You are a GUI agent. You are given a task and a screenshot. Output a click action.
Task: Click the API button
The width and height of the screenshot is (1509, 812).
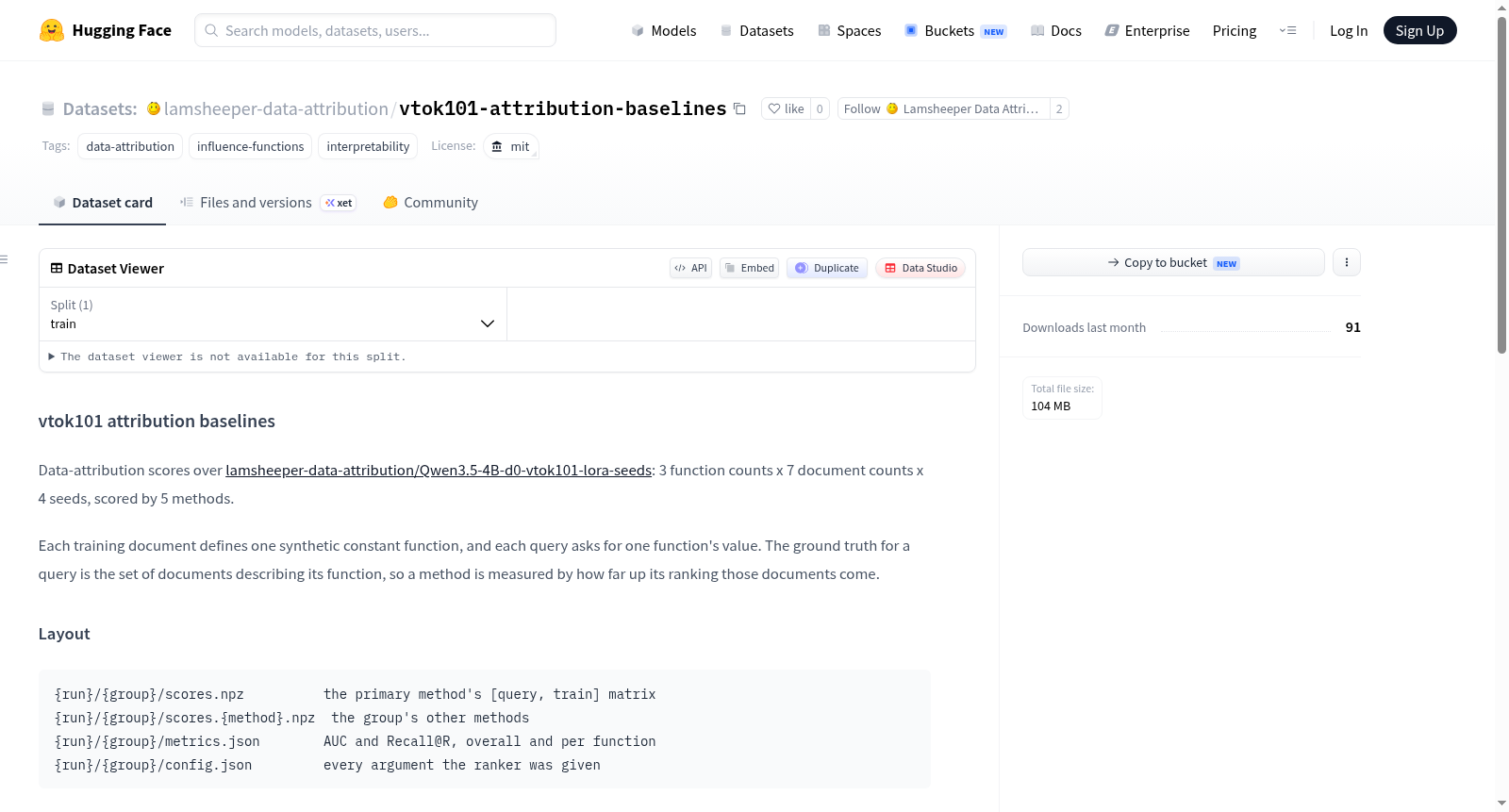(x=690, y=268)
